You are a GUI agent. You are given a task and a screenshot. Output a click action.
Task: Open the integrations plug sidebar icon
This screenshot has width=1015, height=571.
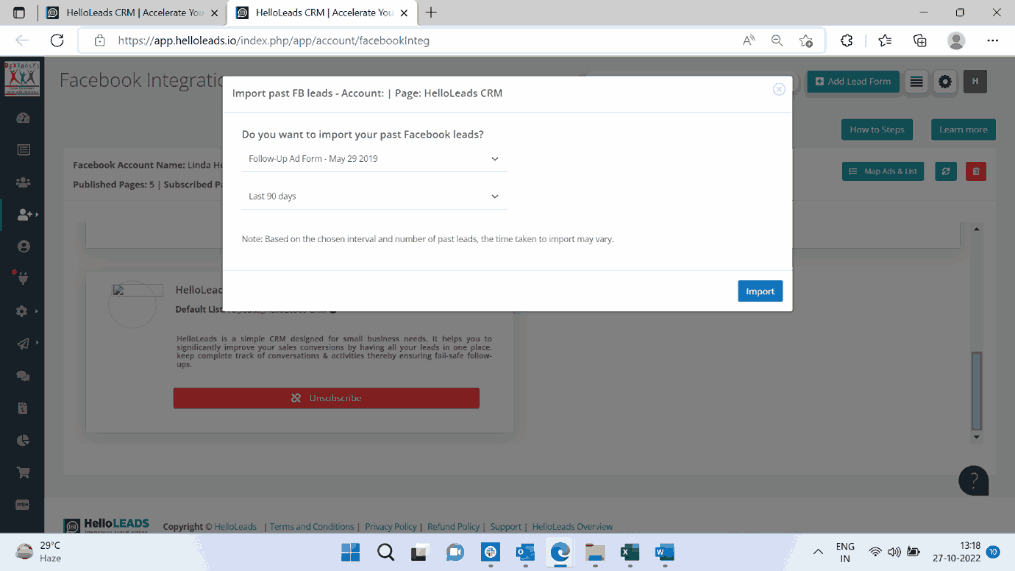click(23, 279)
